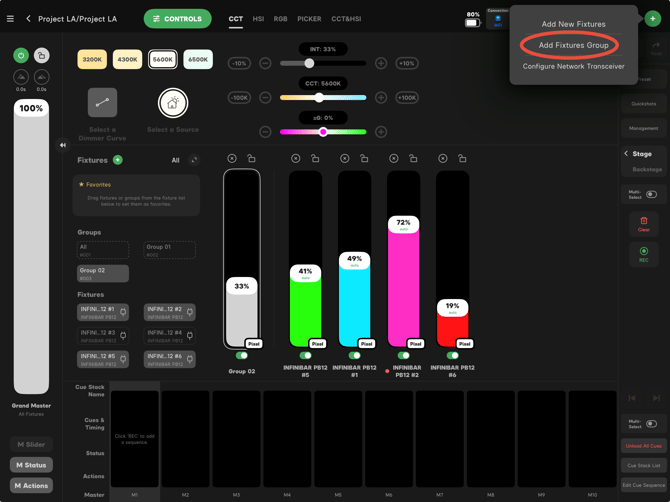Lock the INFINIBAR PB12 #6 fader
Image resolution: width=670 pixels, height=502 pixels.
[462, 159]
